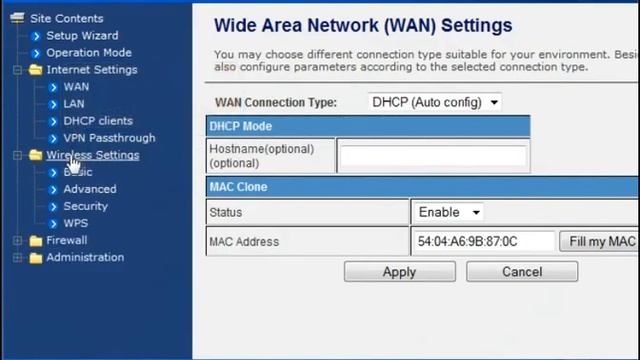
Task: Apply the WAN settings
Action: tap(400, 272)
